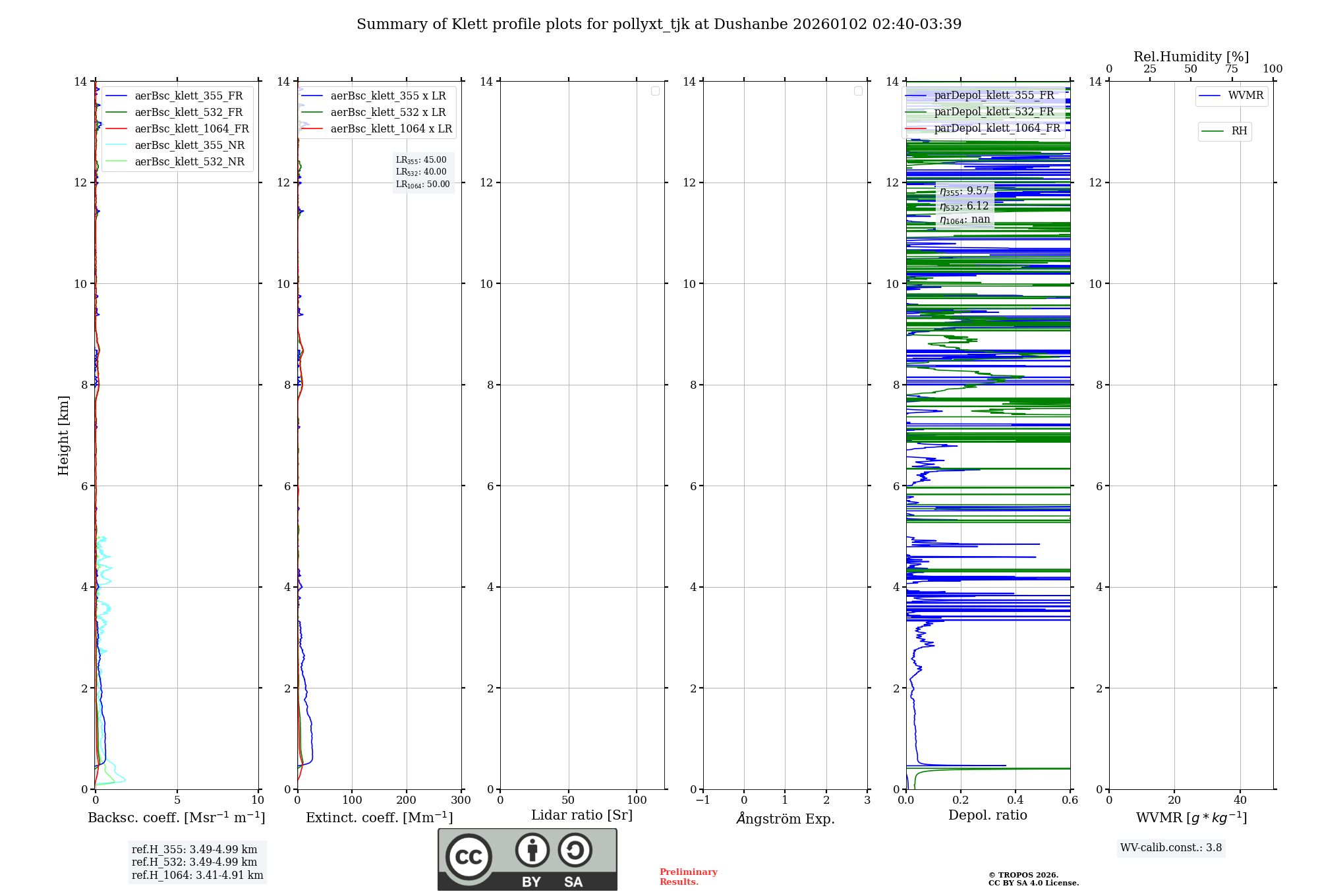Click the BY attribution person icon

pyautogui.click(x=532, y=850)
